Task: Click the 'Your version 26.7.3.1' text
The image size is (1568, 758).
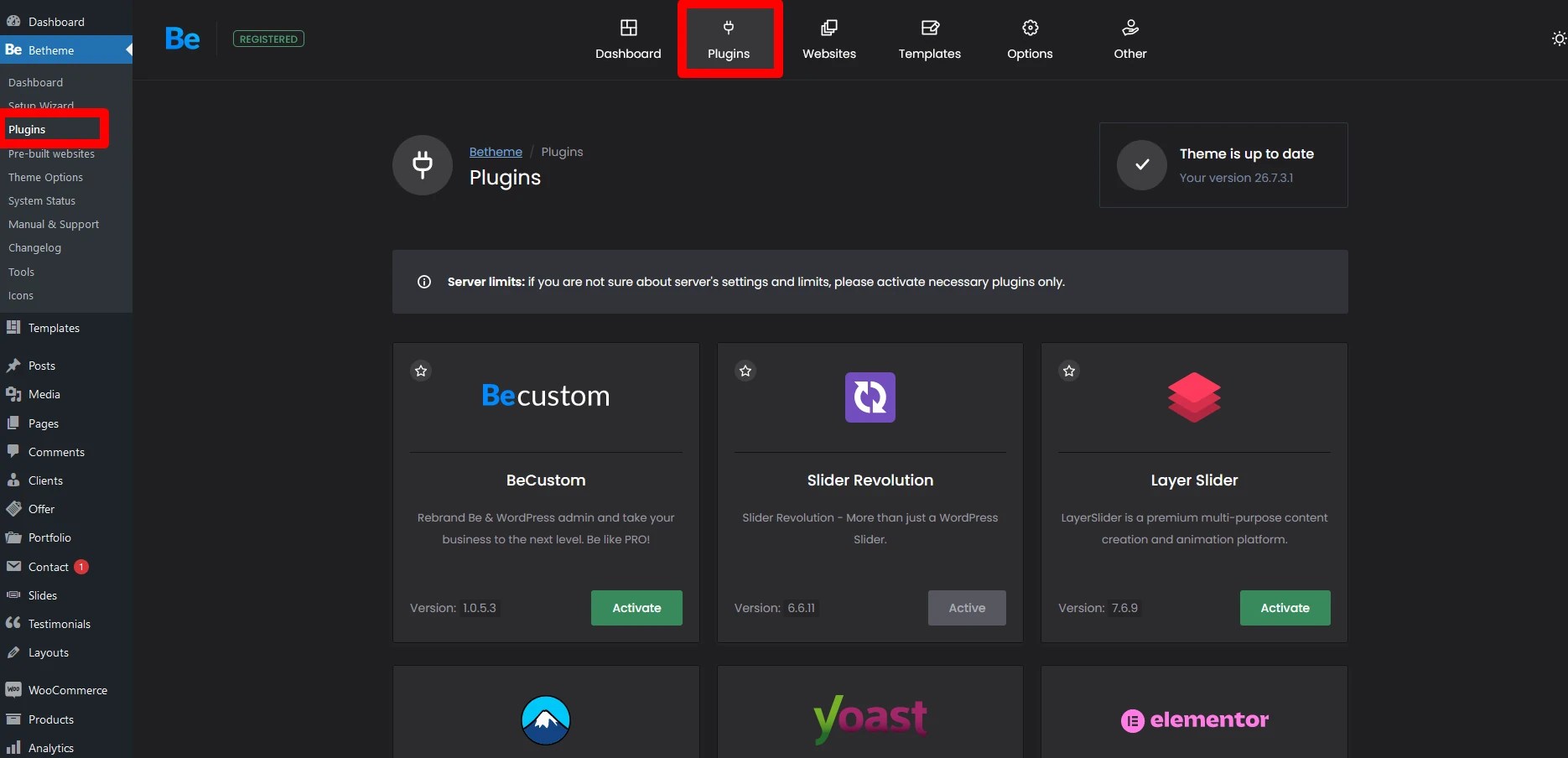Action: [1236, 178]
